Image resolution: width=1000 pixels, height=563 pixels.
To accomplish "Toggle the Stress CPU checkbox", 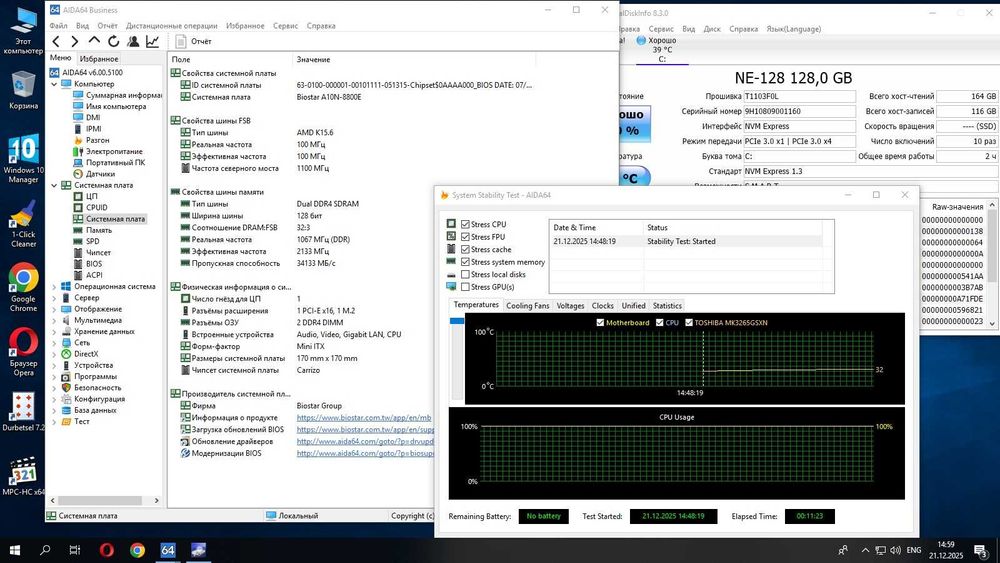I will 466,224.
